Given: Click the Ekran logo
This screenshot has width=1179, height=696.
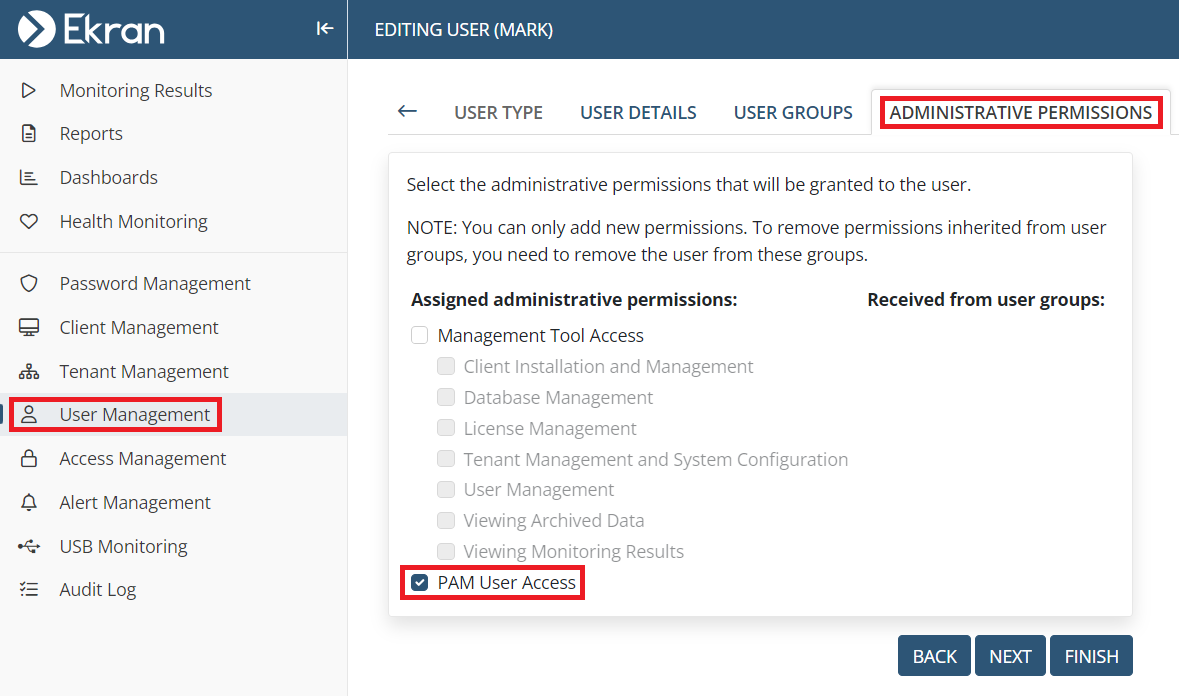Looking at the screenshot, I should (x=91, y=29).
